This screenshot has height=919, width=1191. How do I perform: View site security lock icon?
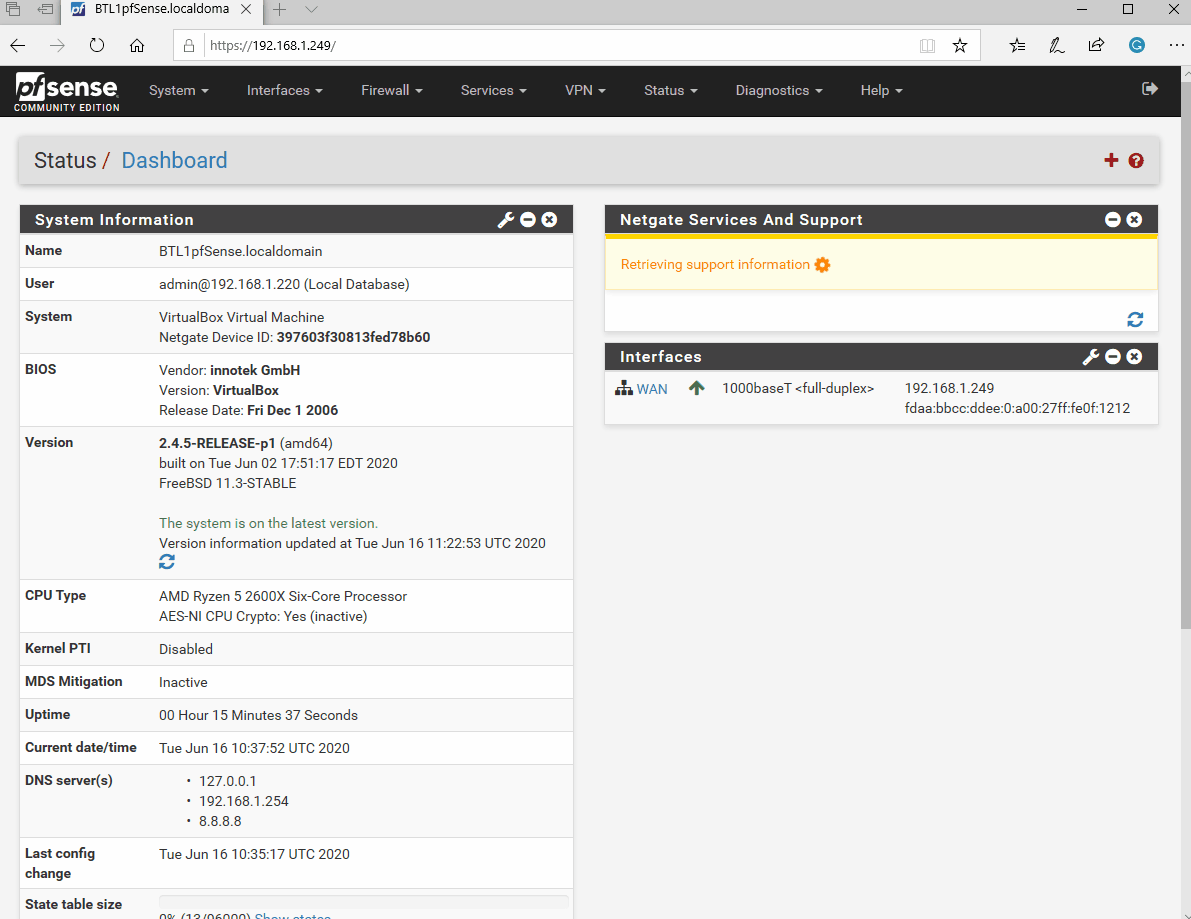tap(189, 46)
